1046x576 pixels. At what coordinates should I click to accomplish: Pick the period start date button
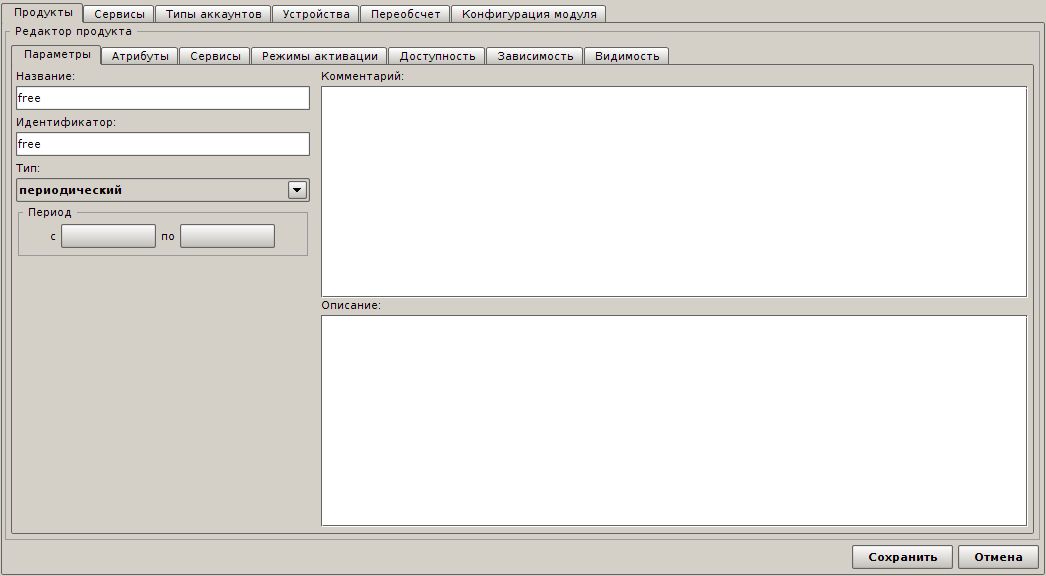point(108,236)
